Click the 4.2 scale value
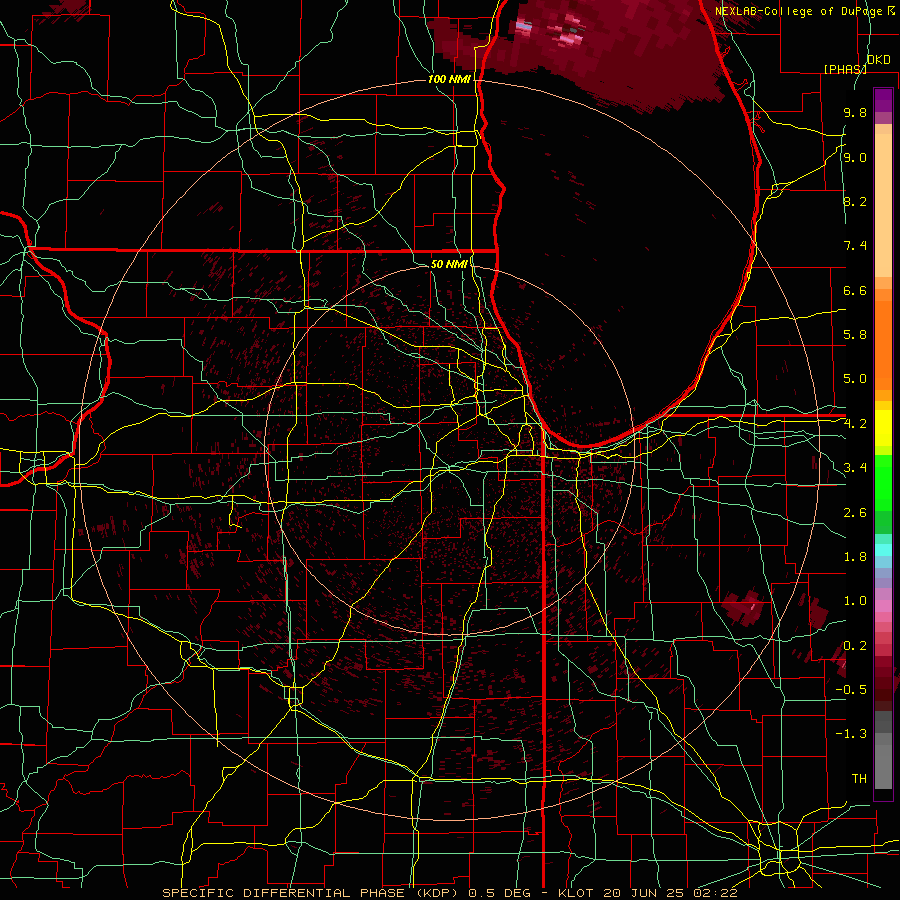The height and width of the screenshot is (900, 900). click(855, 424)
